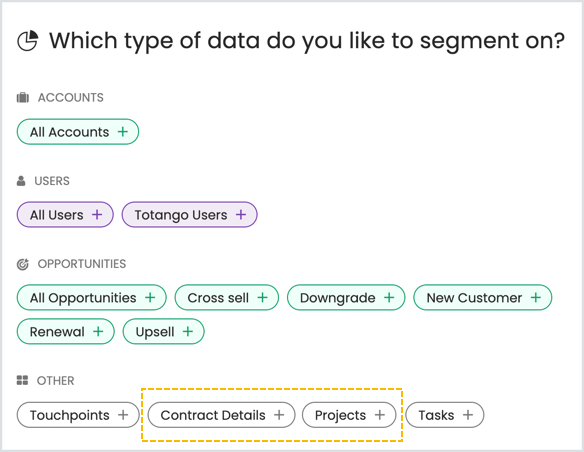Click the plus icon on Downgrade
This screenshot has height=452, width=584.
point(389,297)
